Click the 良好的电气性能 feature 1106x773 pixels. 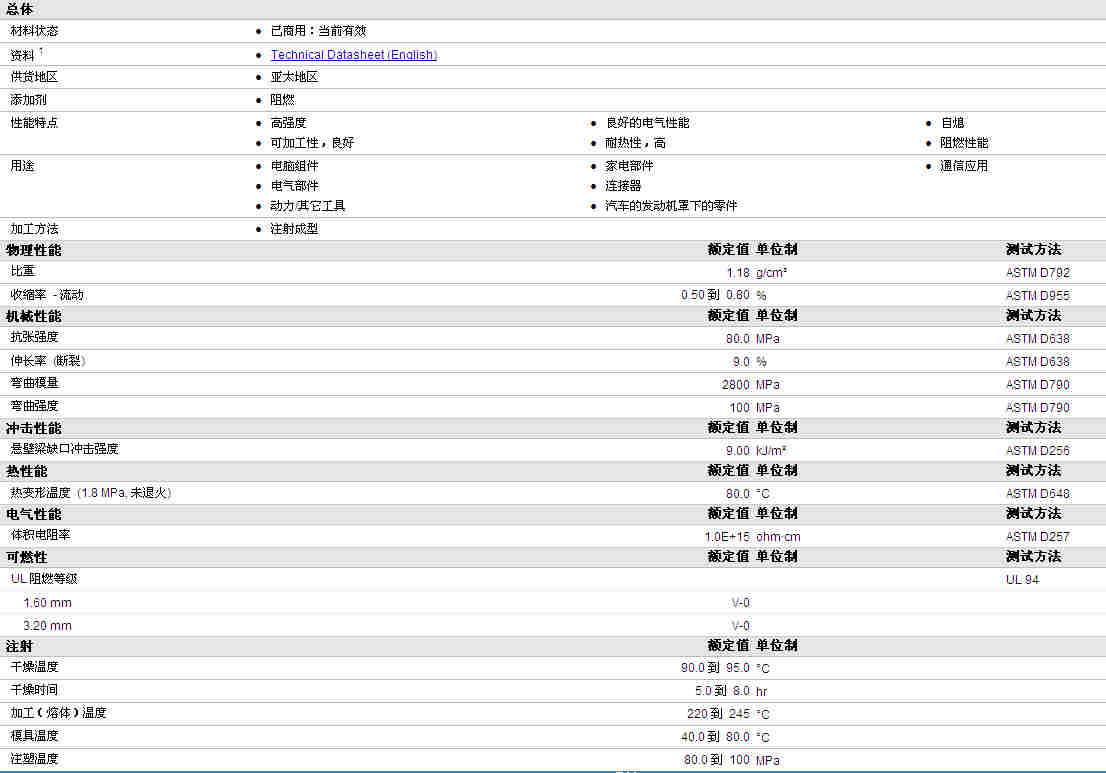click(x=647, y=123)
